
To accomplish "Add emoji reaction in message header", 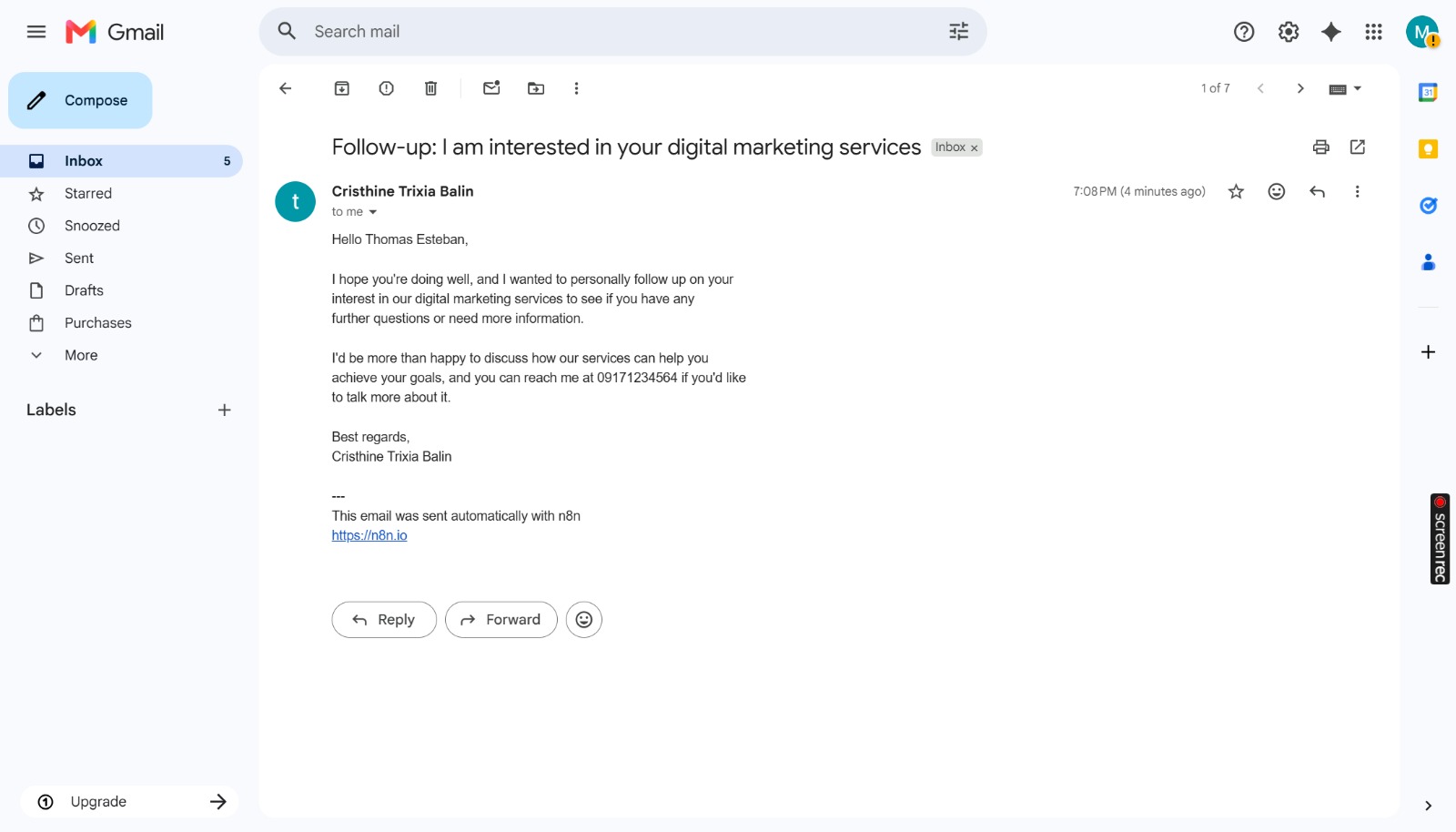I will click(x=1277, y=191).
